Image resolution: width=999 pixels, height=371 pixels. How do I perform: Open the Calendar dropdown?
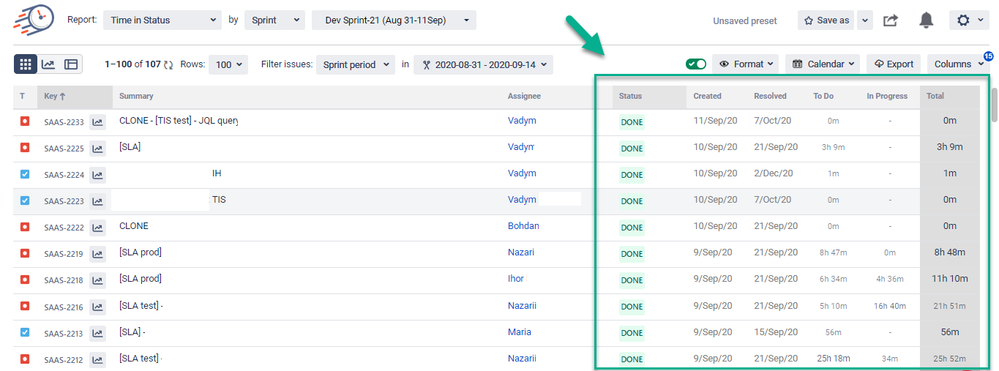[823, 64]
